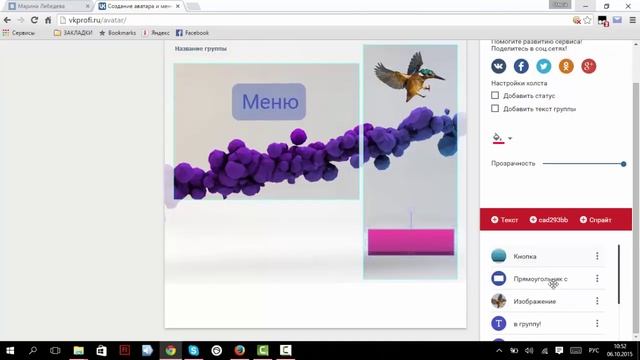The image size is (640, 360).
Task: Open the mail extension icon
Action: click(617, 20)
